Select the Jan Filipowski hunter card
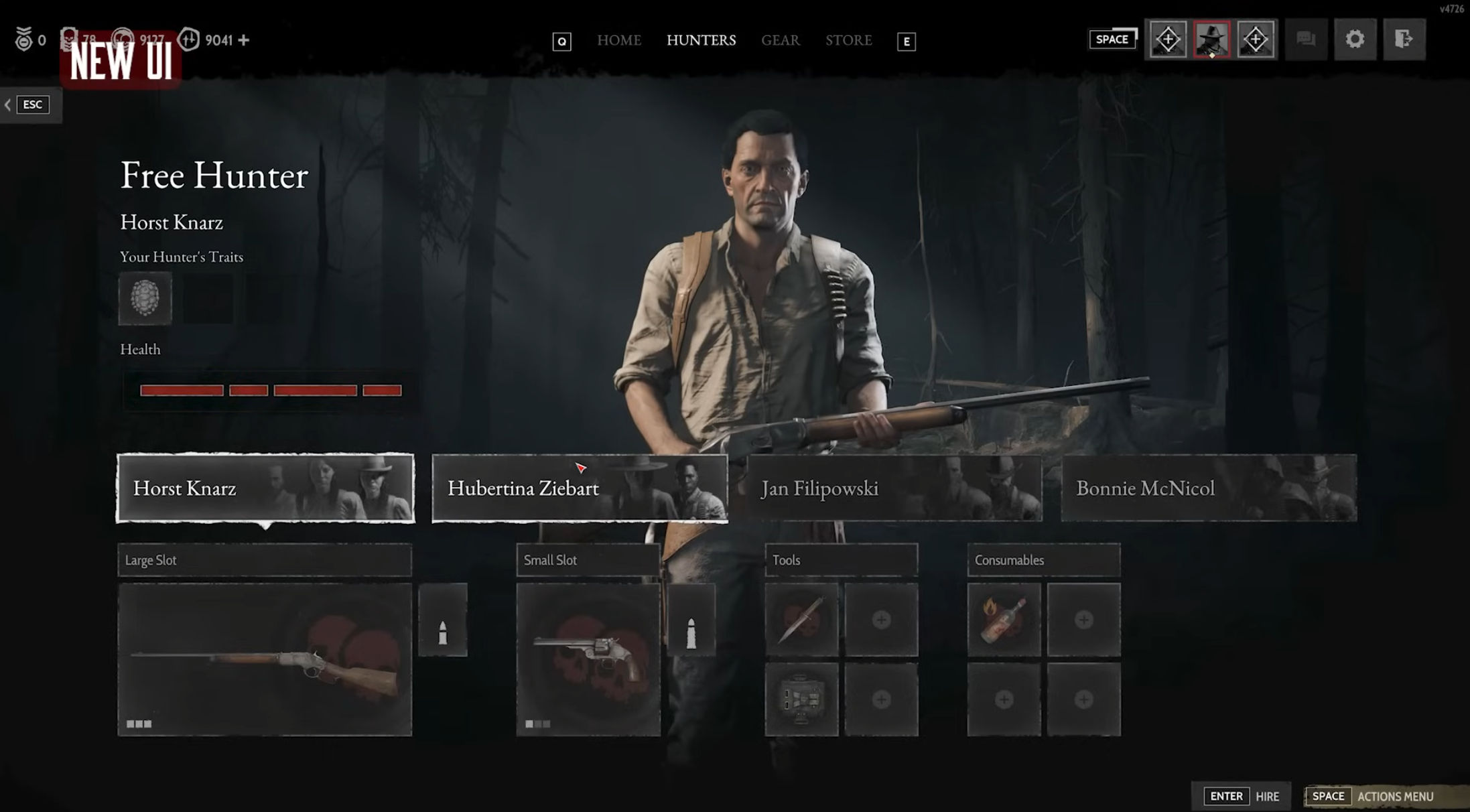 click(x=894, y=488)
